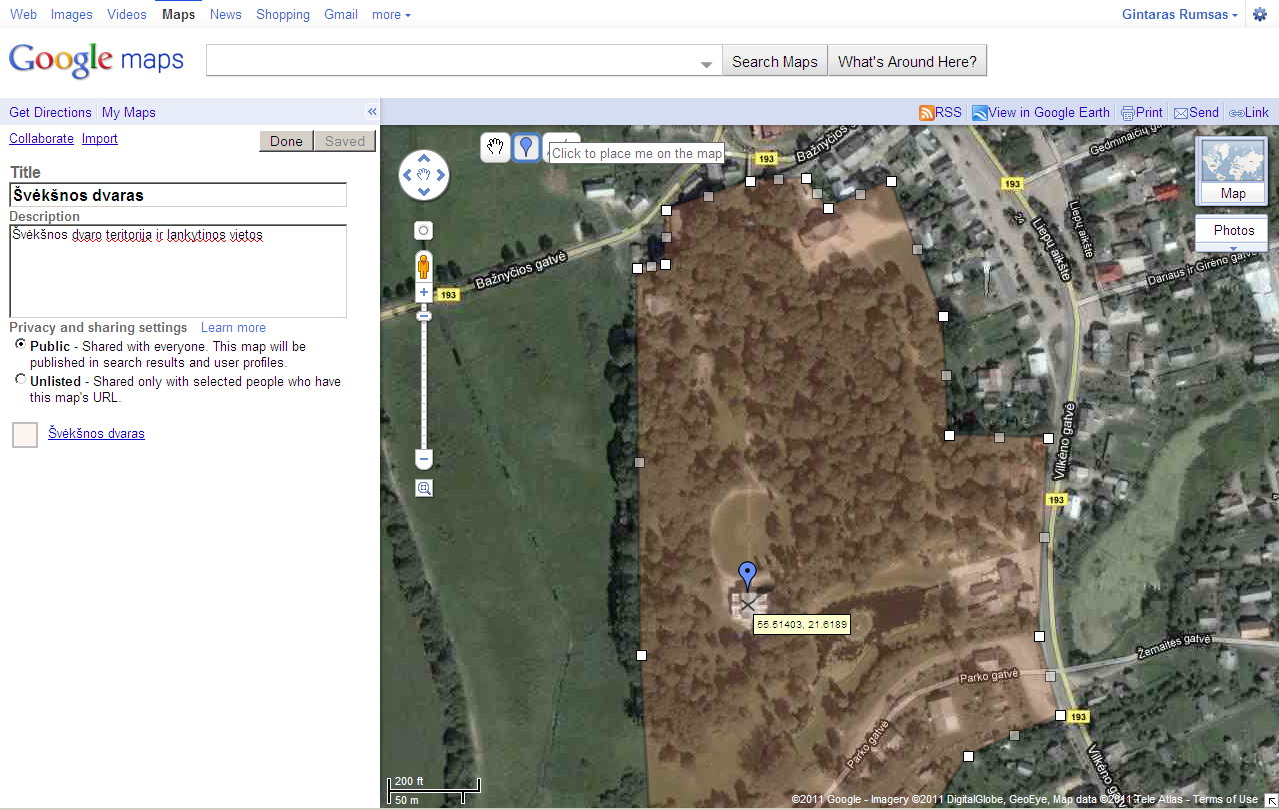Expand the Photos layer dropdown
The width and height of the screenshot is (1279, 810).
(1233, 247)
